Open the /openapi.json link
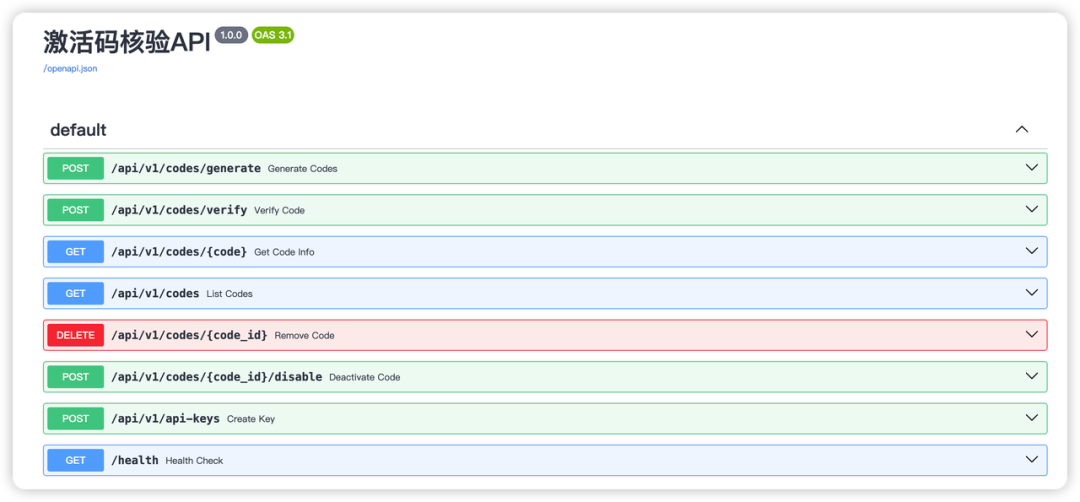Viewport: 1080px width, 502px height. tap(70, 68)
